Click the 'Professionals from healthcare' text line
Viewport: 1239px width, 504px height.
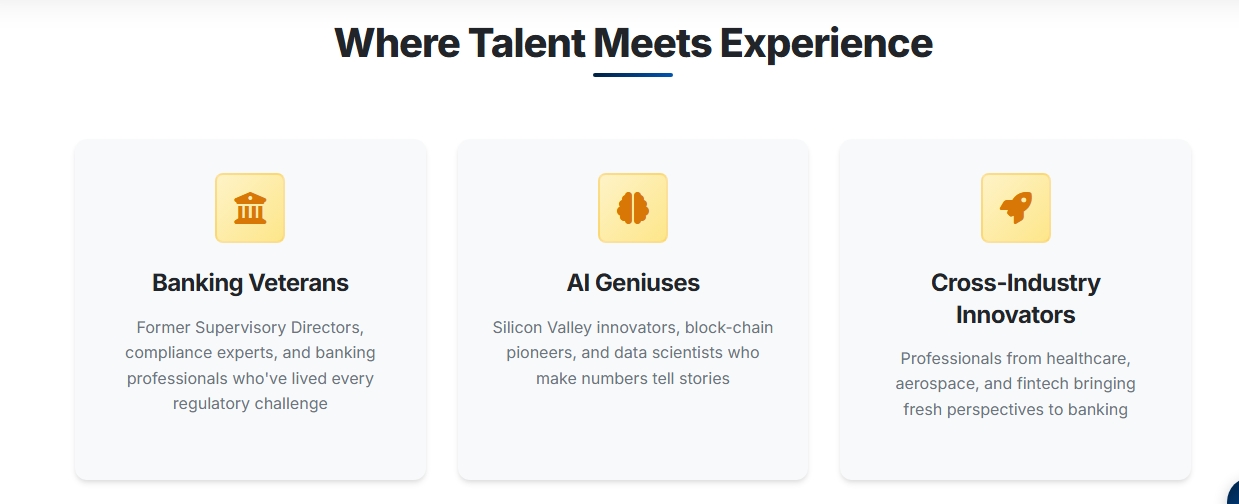pos(1015,358)
